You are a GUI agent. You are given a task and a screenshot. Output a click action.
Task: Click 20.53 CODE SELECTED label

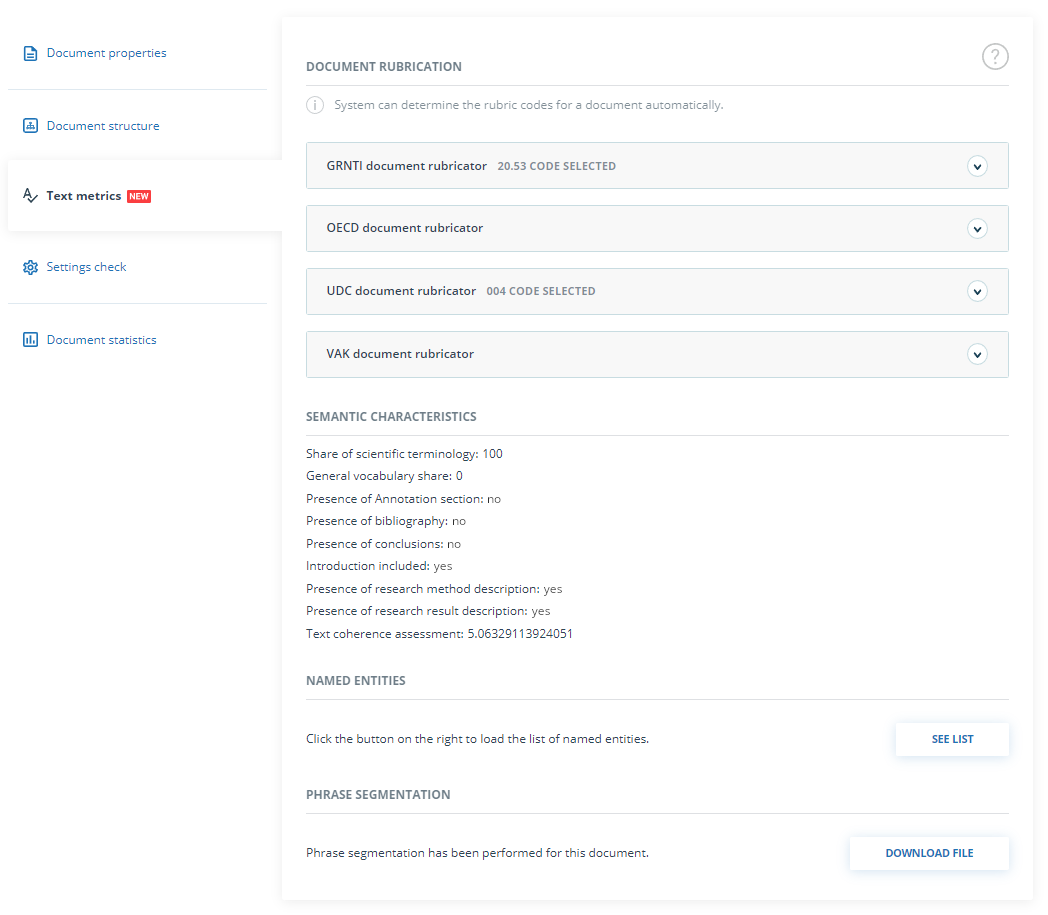[x=557, y=166]
